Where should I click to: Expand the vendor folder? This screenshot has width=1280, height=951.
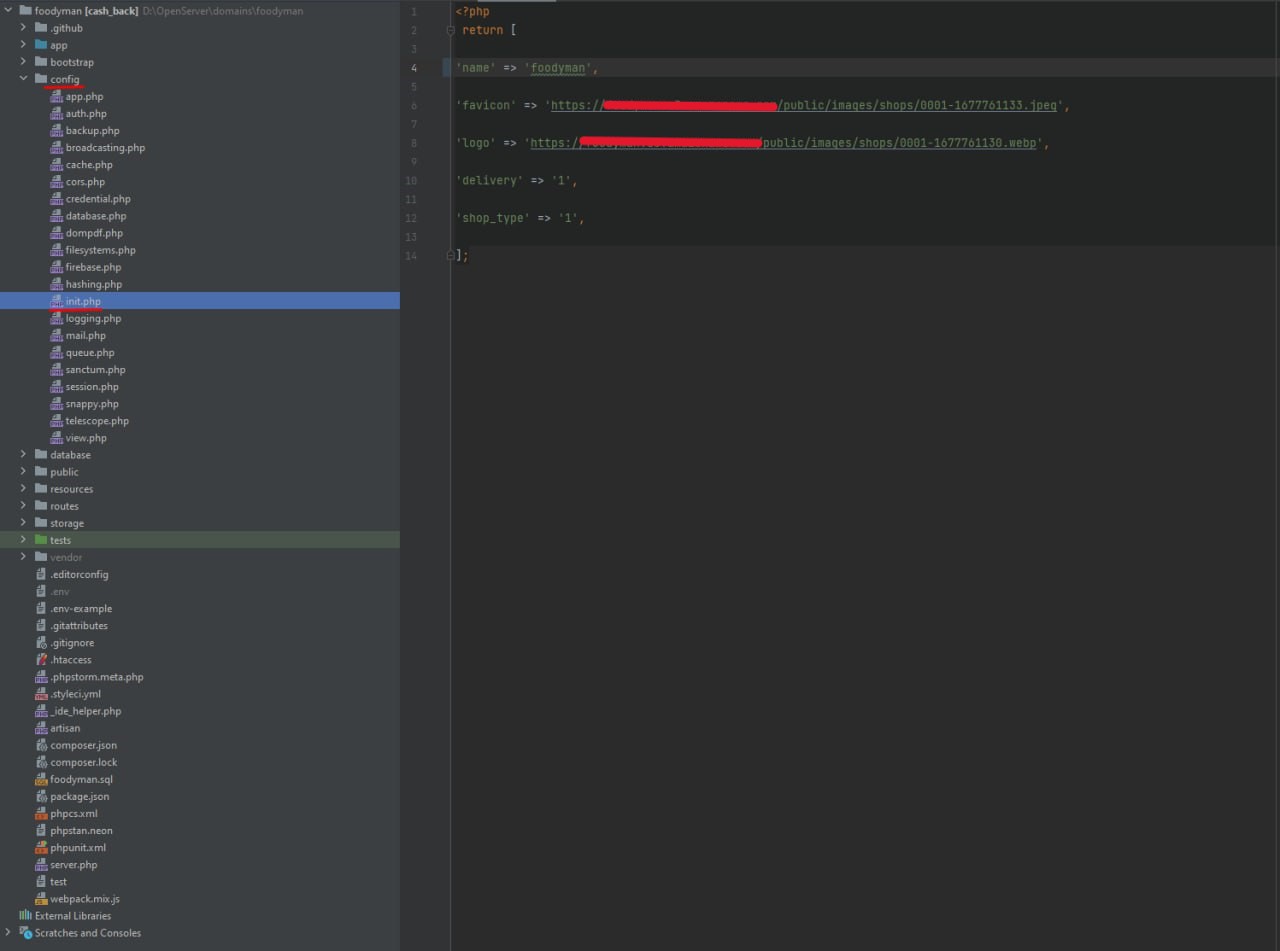pos(24,557)
